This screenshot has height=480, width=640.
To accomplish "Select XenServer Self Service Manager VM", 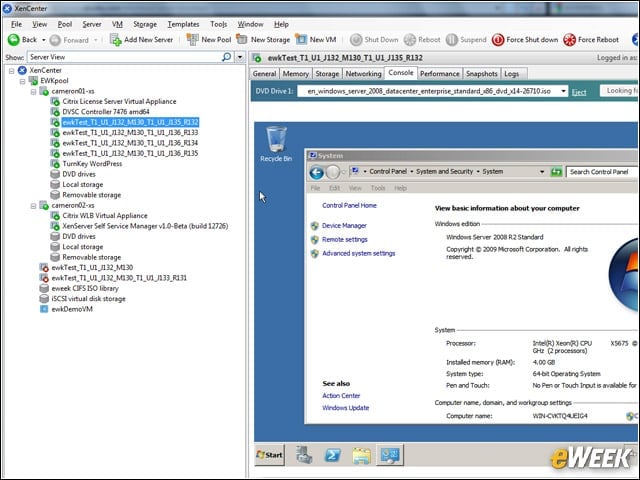I will [145, 226].
